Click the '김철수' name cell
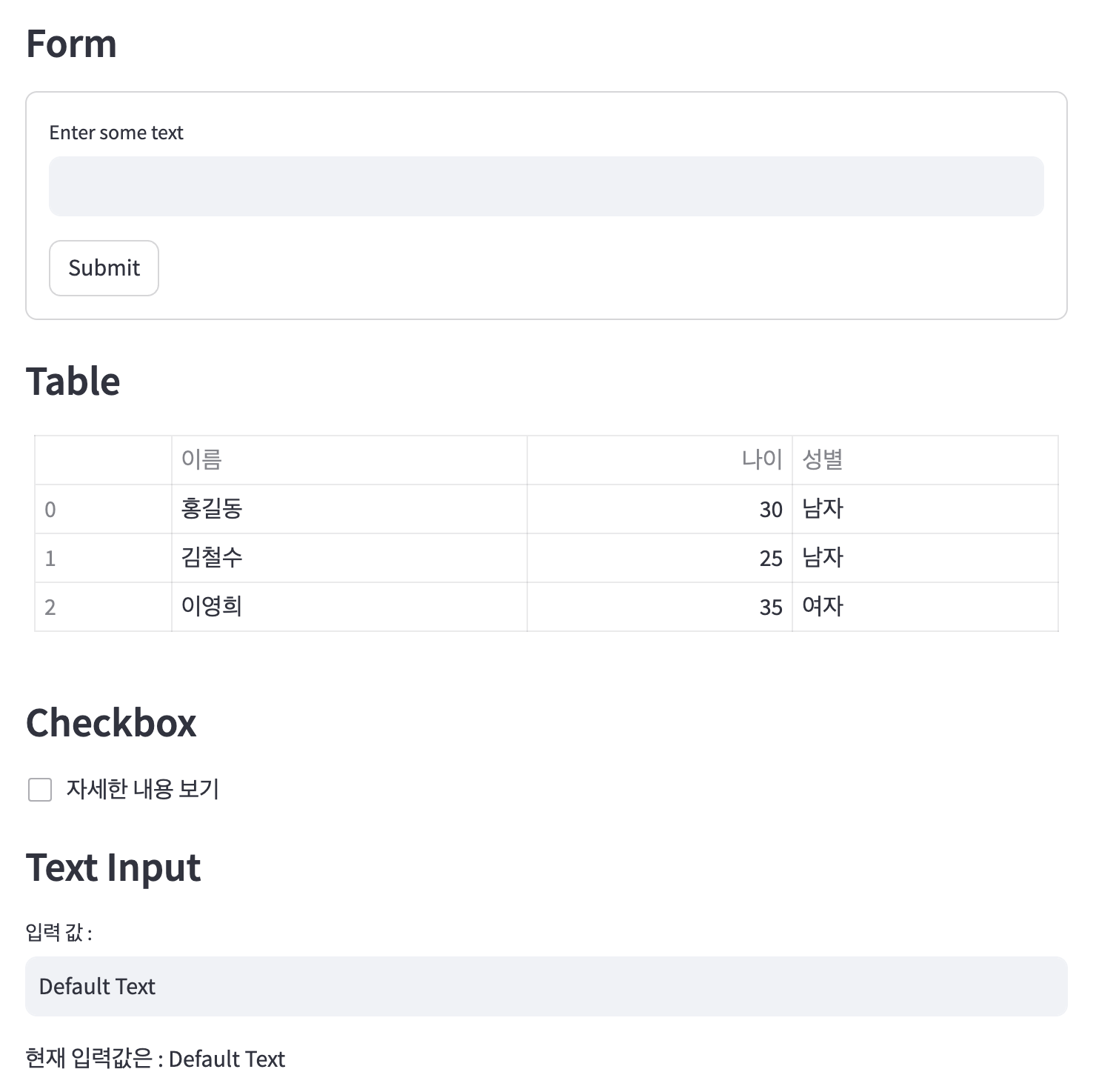Image resolution: width=1096 pixels, height=1092 pixels. tap(350, 558)
